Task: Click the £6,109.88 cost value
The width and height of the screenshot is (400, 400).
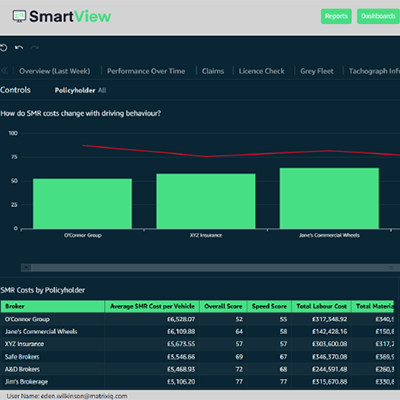Action: pos(181,332)
